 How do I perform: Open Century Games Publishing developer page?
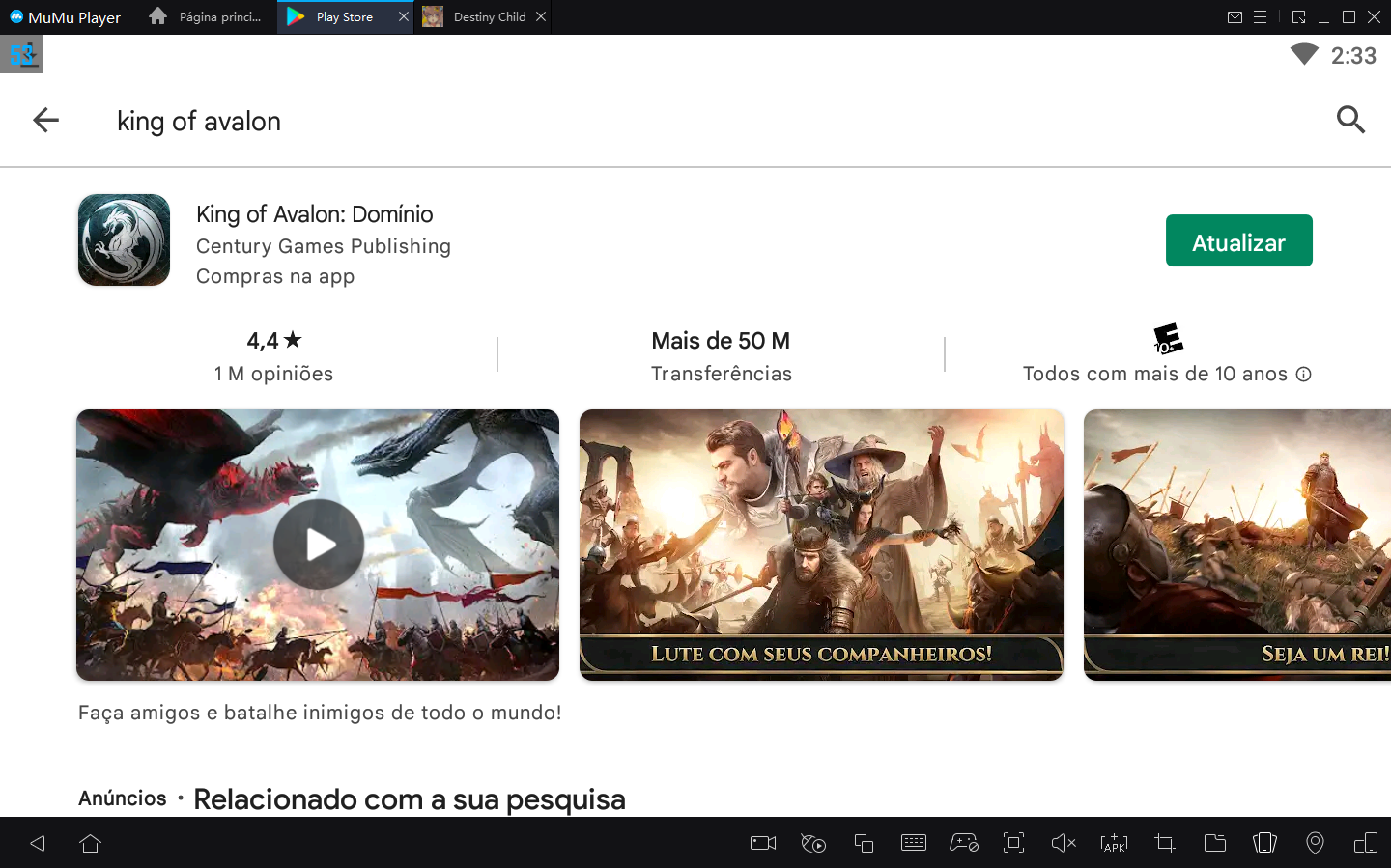(324, 246)
